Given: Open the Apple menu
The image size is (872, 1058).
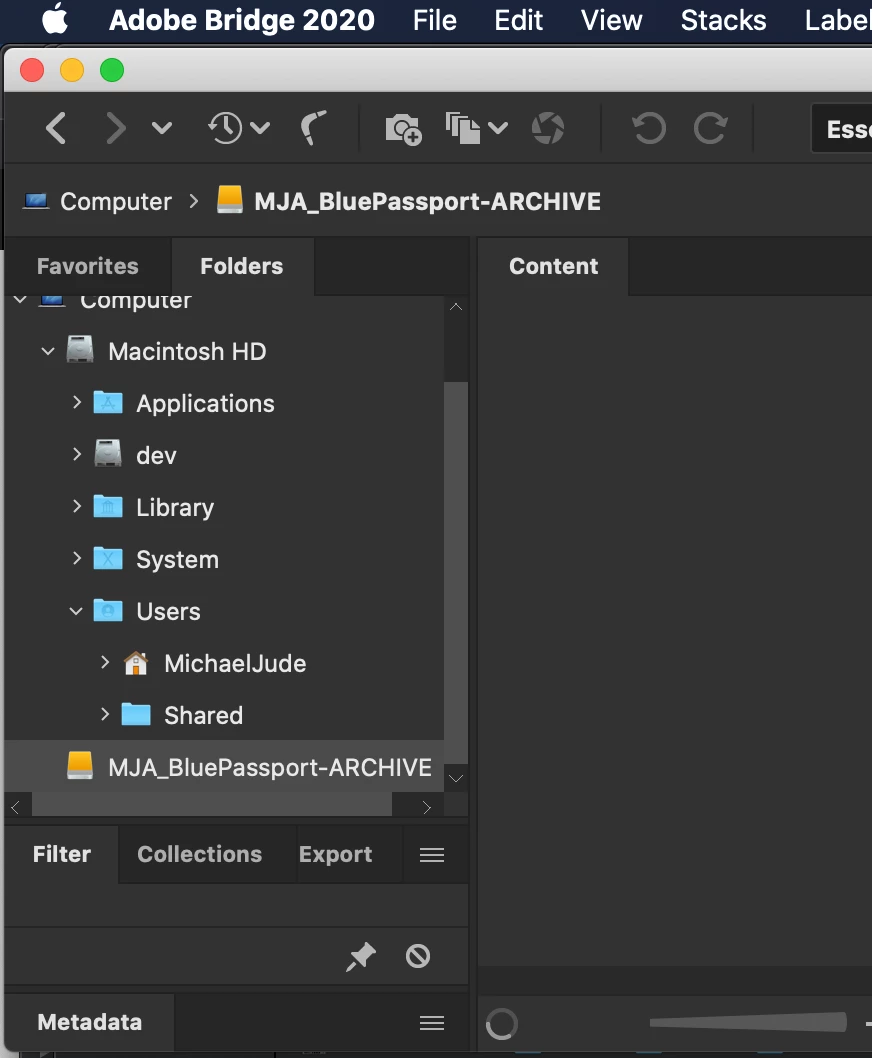Looking at the screenshot, I should point(55,19).
